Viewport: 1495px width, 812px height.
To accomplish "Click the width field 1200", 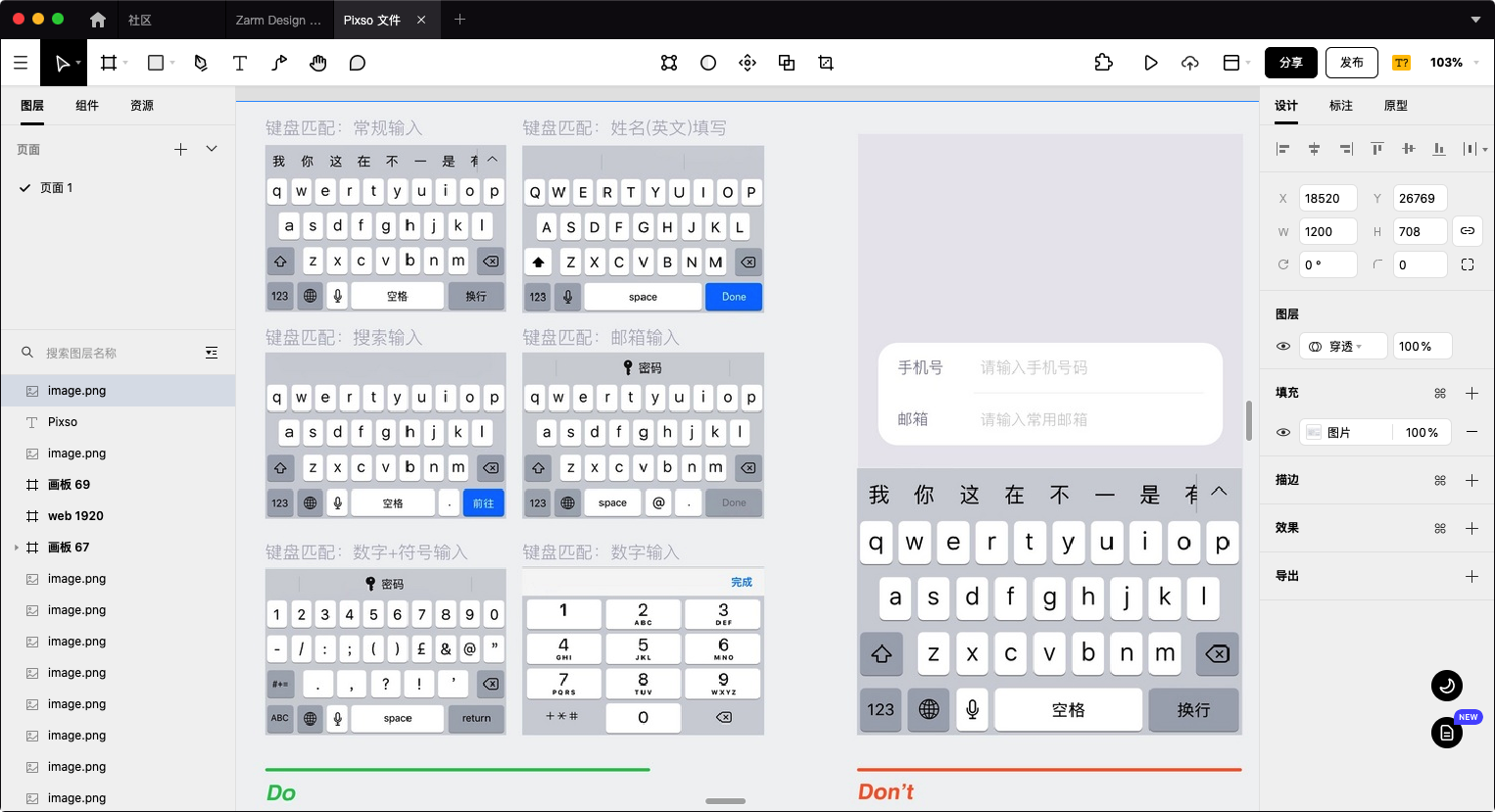I will (x=1327, y=231).
